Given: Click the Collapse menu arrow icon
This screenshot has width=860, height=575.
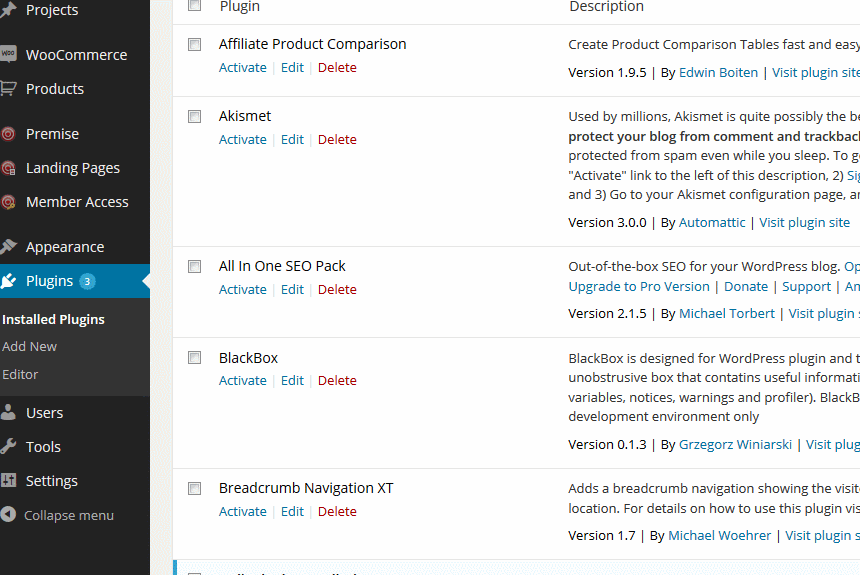Looking at the screenshot, I should click(8, 514).
